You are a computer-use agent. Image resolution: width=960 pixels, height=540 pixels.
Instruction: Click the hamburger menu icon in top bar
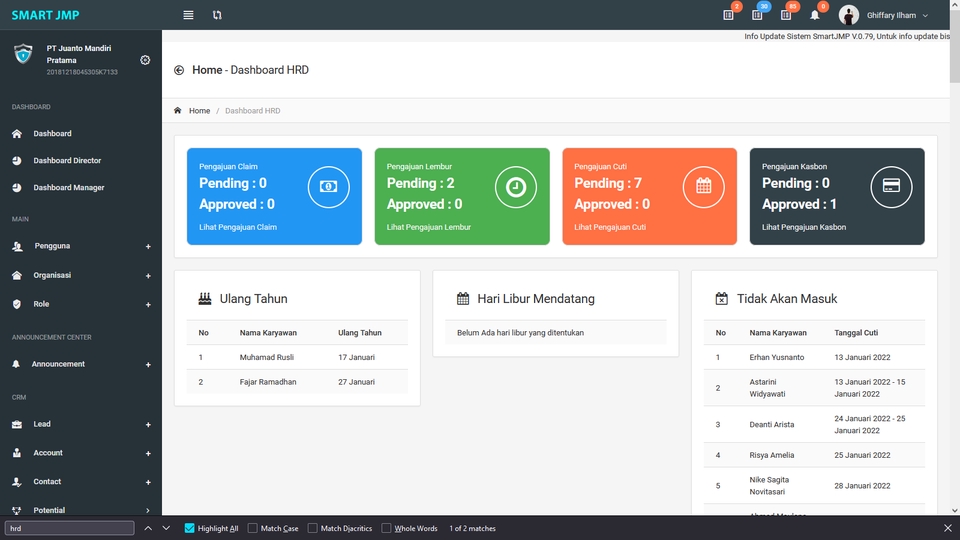point(188,15)
